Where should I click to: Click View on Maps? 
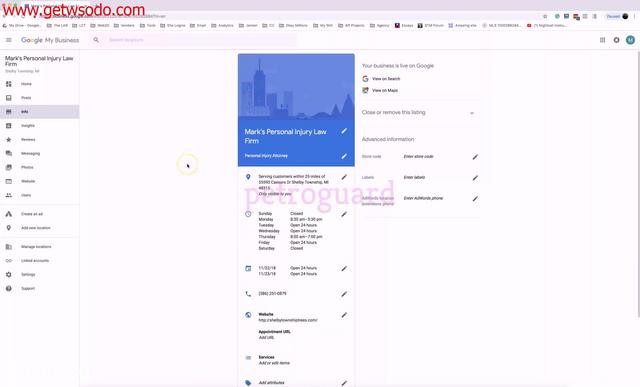[385, 90]
